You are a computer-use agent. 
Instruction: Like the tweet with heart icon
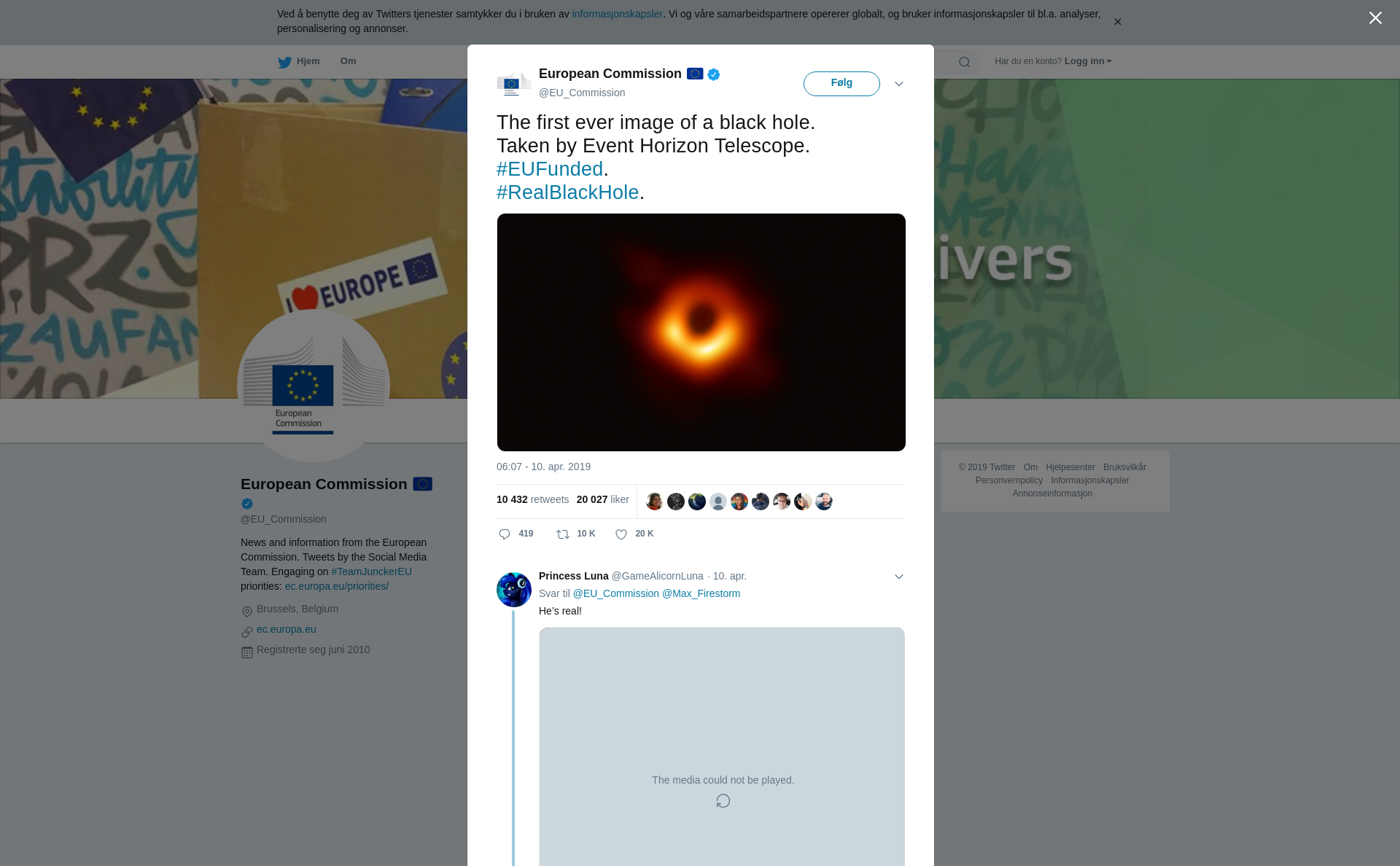click(x=621, y=534)
